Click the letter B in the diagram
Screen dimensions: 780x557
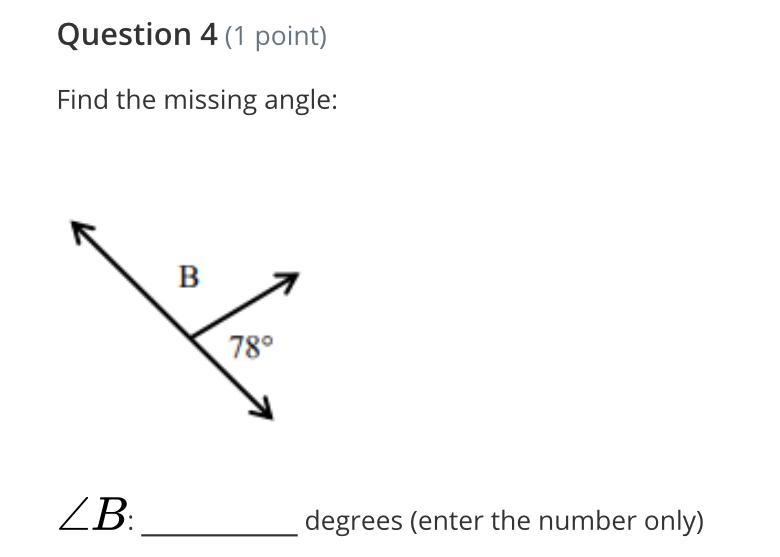click(x=188, y=276)
